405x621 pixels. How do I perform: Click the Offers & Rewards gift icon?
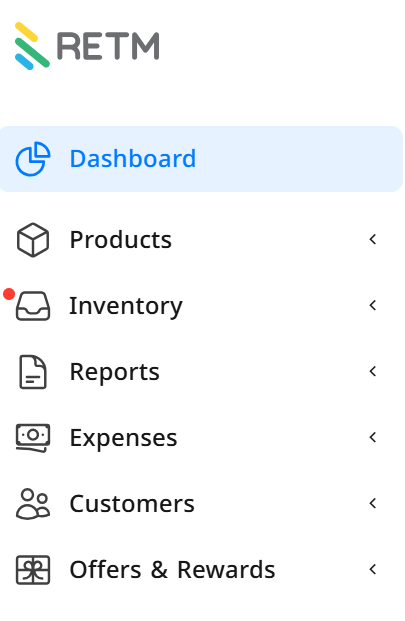click(x=33, y=570)
